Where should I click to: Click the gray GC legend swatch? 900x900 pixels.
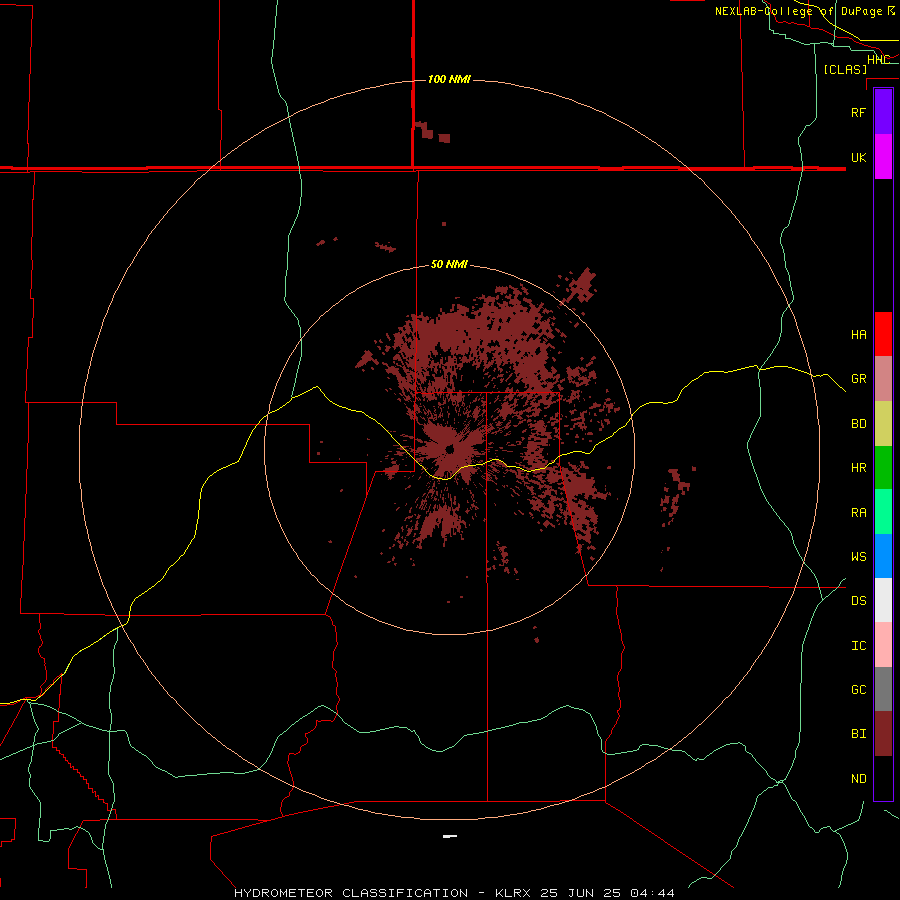pyautogui.click(x=883, y=689)
